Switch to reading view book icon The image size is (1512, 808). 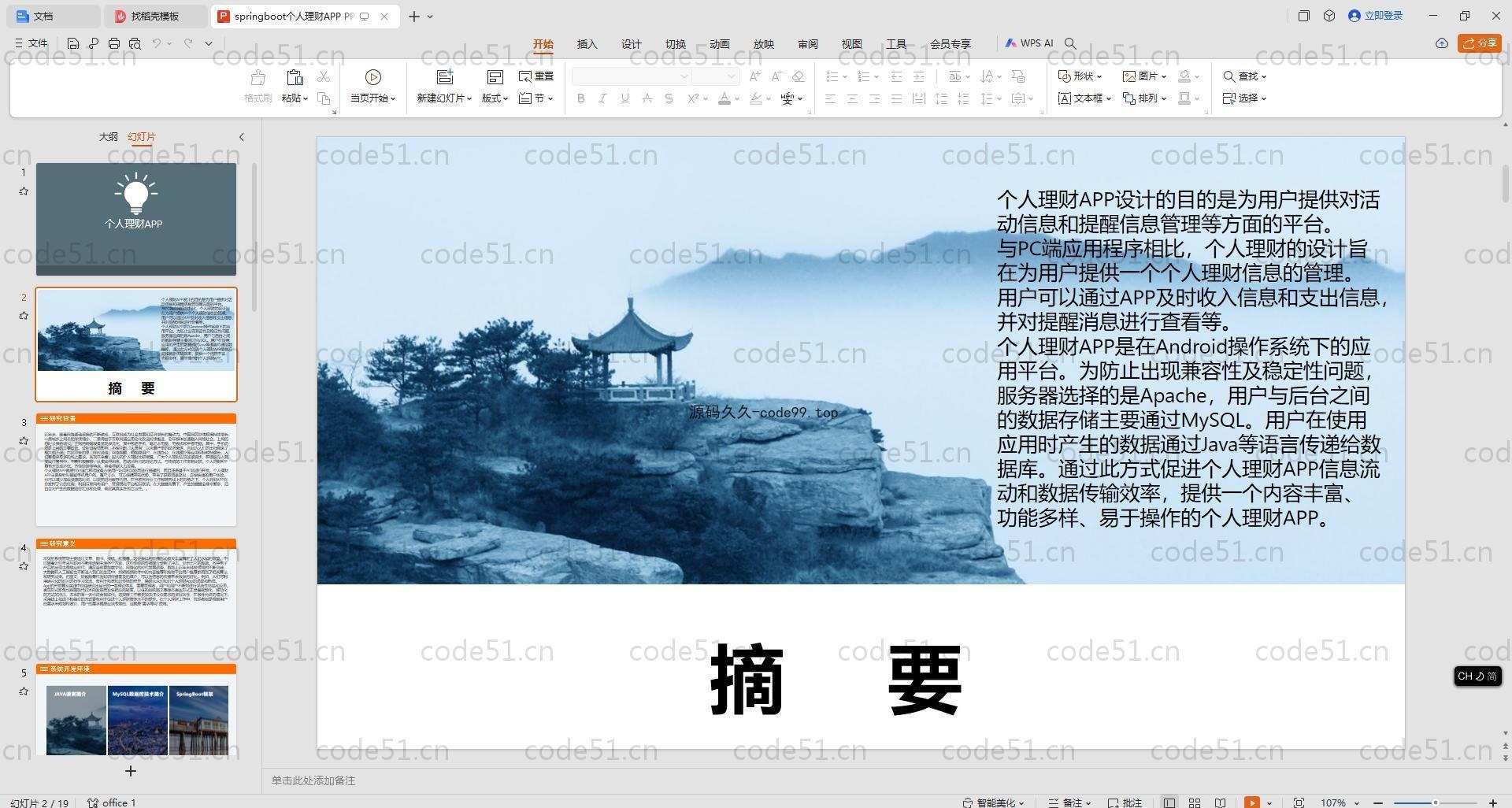click(1220, 802)
